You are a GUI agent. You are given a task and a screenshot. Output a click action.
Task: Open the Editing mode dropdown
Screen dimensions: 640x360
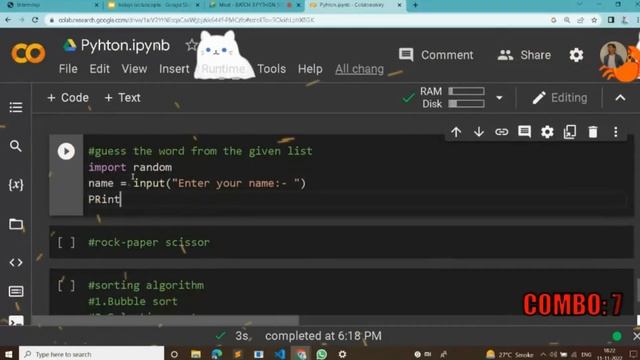tap(560, 98)
